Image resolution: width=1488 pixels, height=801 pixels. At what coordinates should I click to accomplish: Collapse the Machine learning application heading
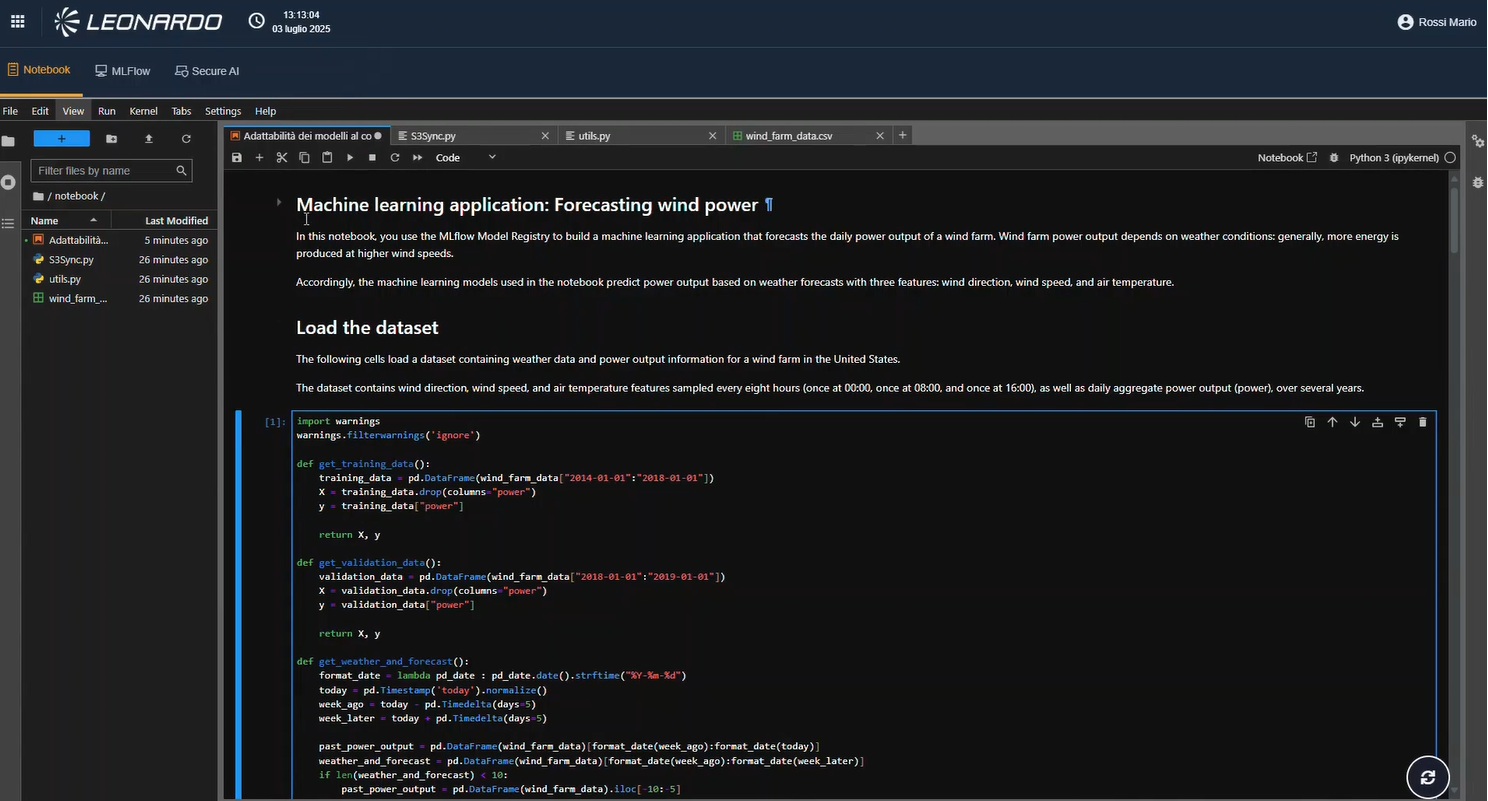pyautogui.click(x=279, y=203)
